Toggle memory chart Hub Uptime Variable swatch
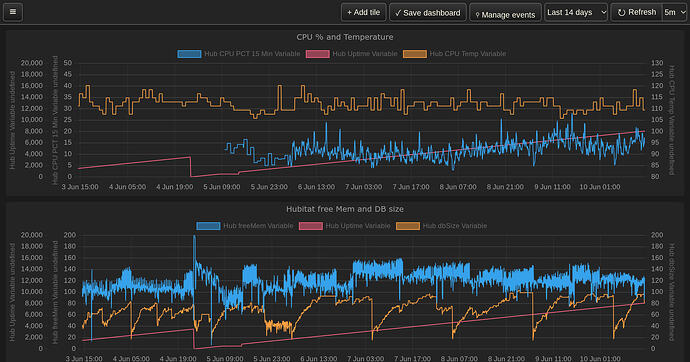This screenshot has height=362, width=690. click(311, 226)
